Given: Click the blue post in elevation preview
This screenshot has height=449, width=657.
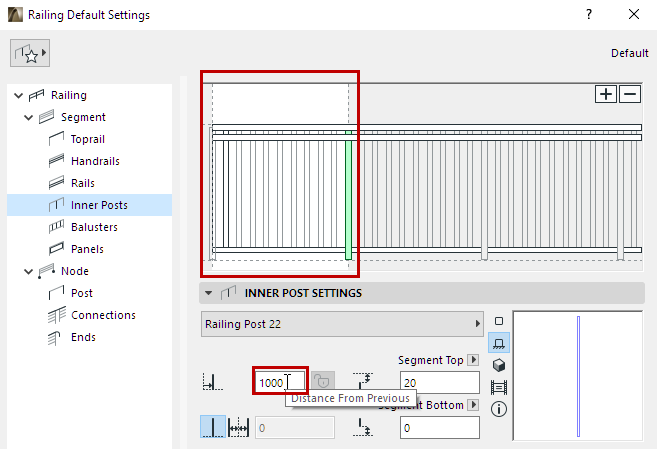Looking at the screenshot, I should 578,376.
